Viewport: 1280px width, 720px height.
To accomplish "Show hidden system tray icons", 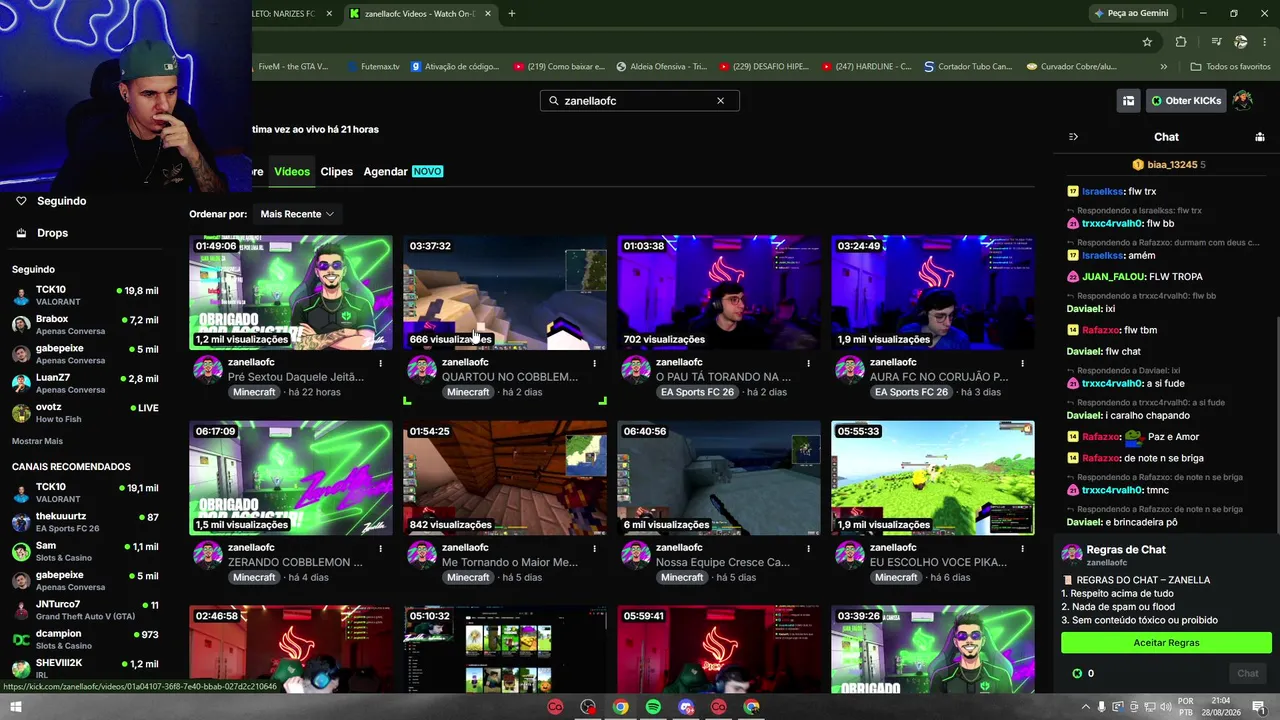I will coord(1086,707).
